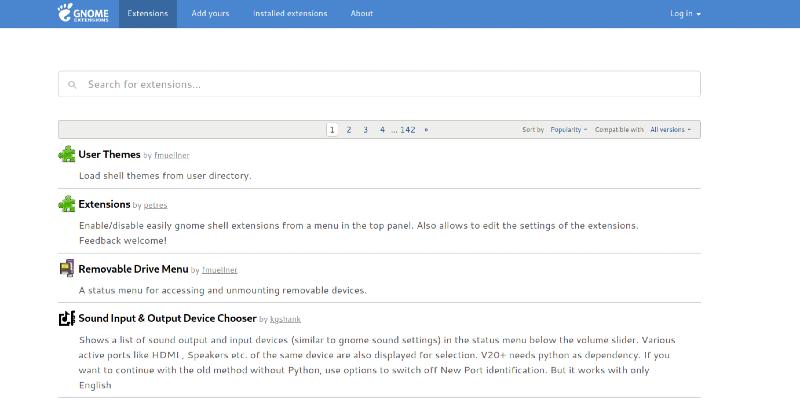Open the Add yours tab
The width and height of the screenshot is (800, 400).
tap(210, 14)
